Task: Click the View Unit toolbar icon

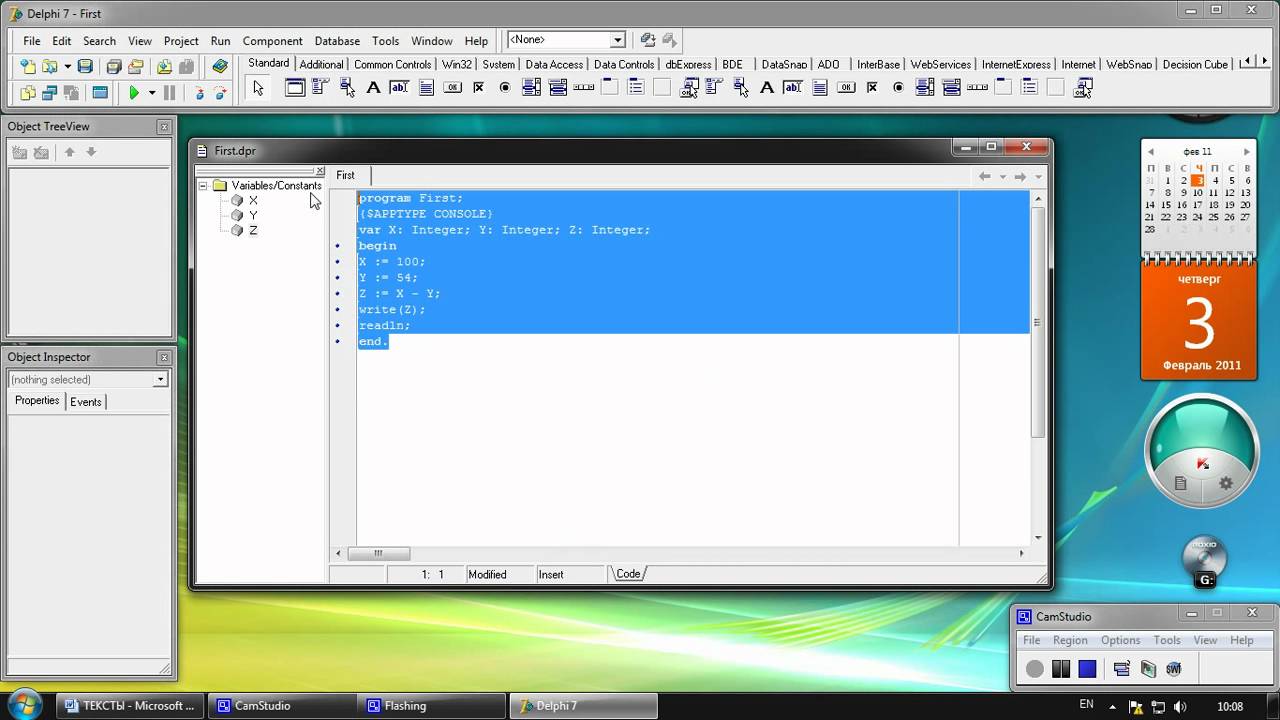Action: click(x=27, y=93)
